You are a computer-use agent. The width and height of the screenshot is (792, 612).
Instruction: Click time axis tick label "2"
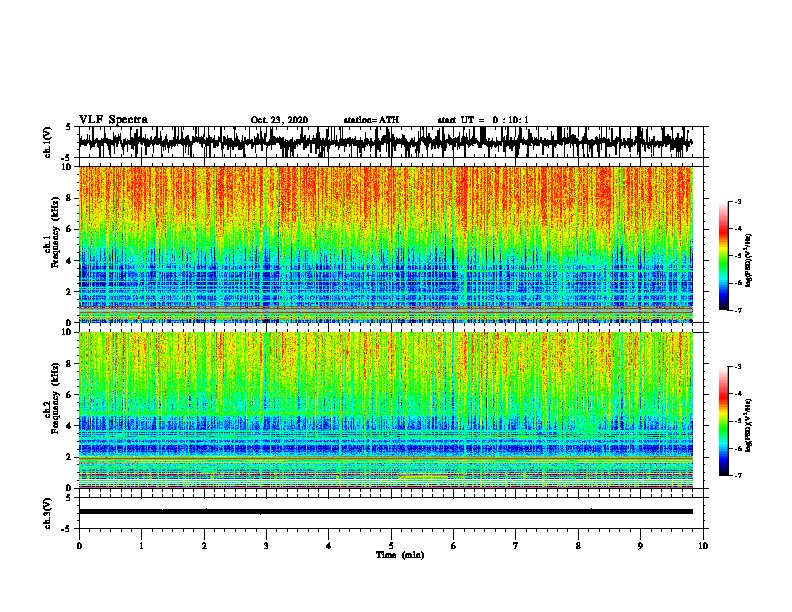204,546
